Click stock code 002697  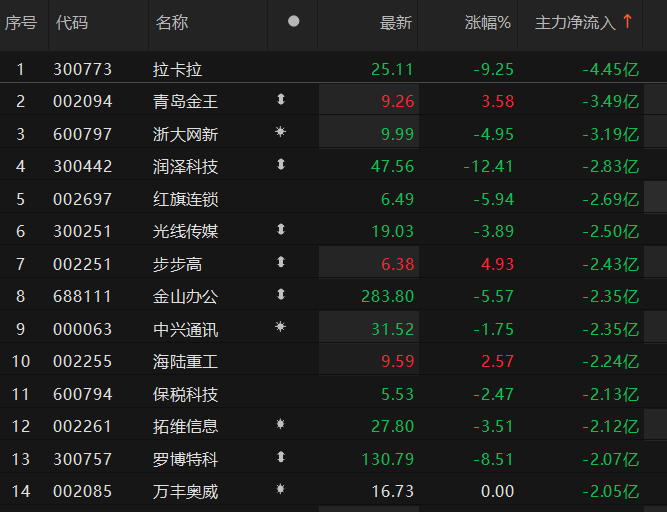coord(83,199)
